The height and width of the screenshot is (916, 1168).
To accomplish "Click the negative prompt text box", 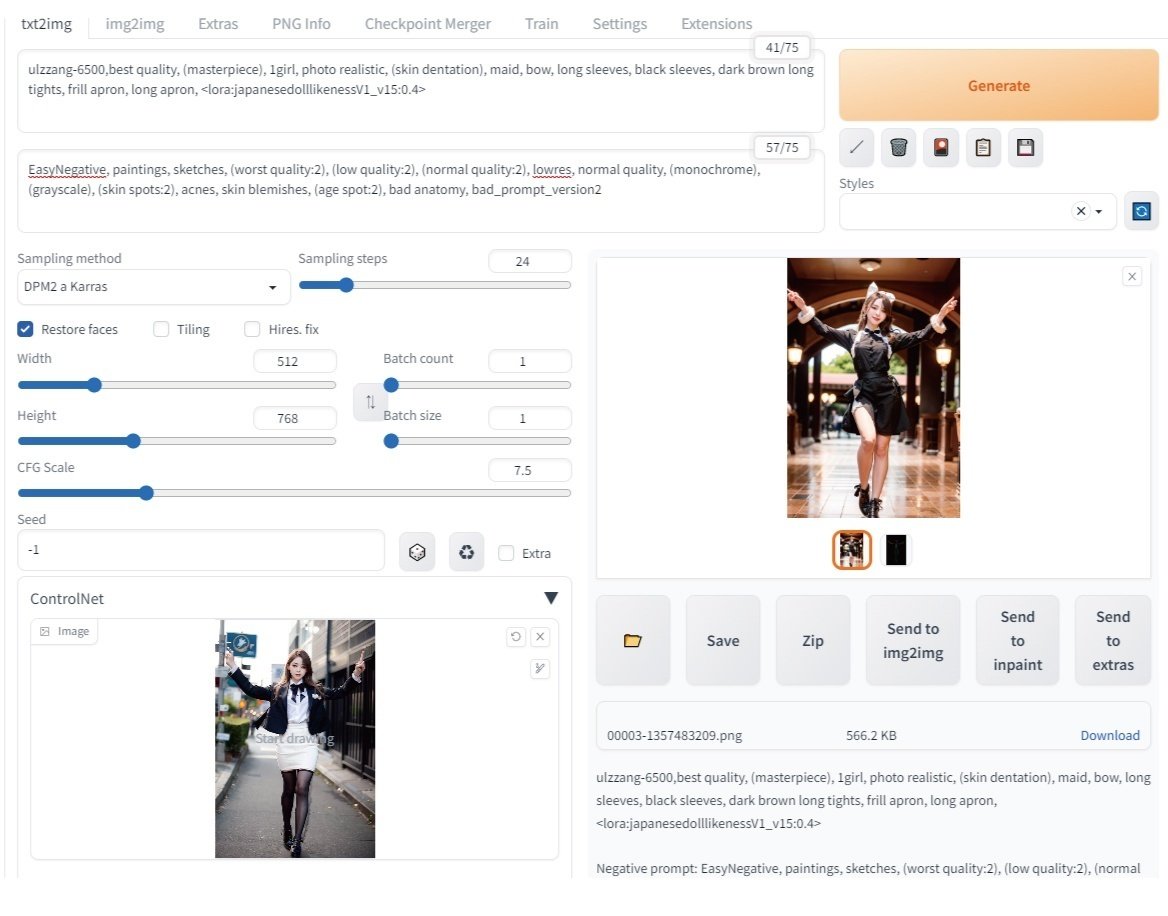I will point(421,191).
